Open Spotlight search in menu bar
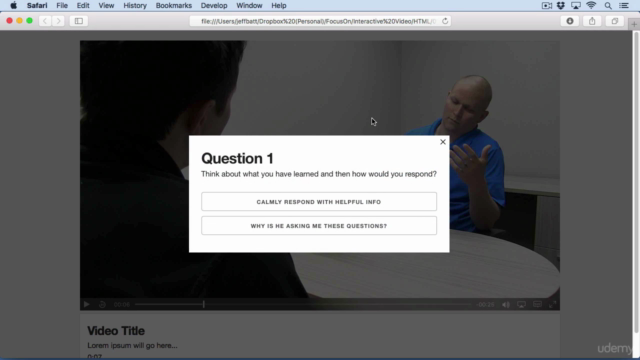Screen dimensions: 640x360 point(608,6)
